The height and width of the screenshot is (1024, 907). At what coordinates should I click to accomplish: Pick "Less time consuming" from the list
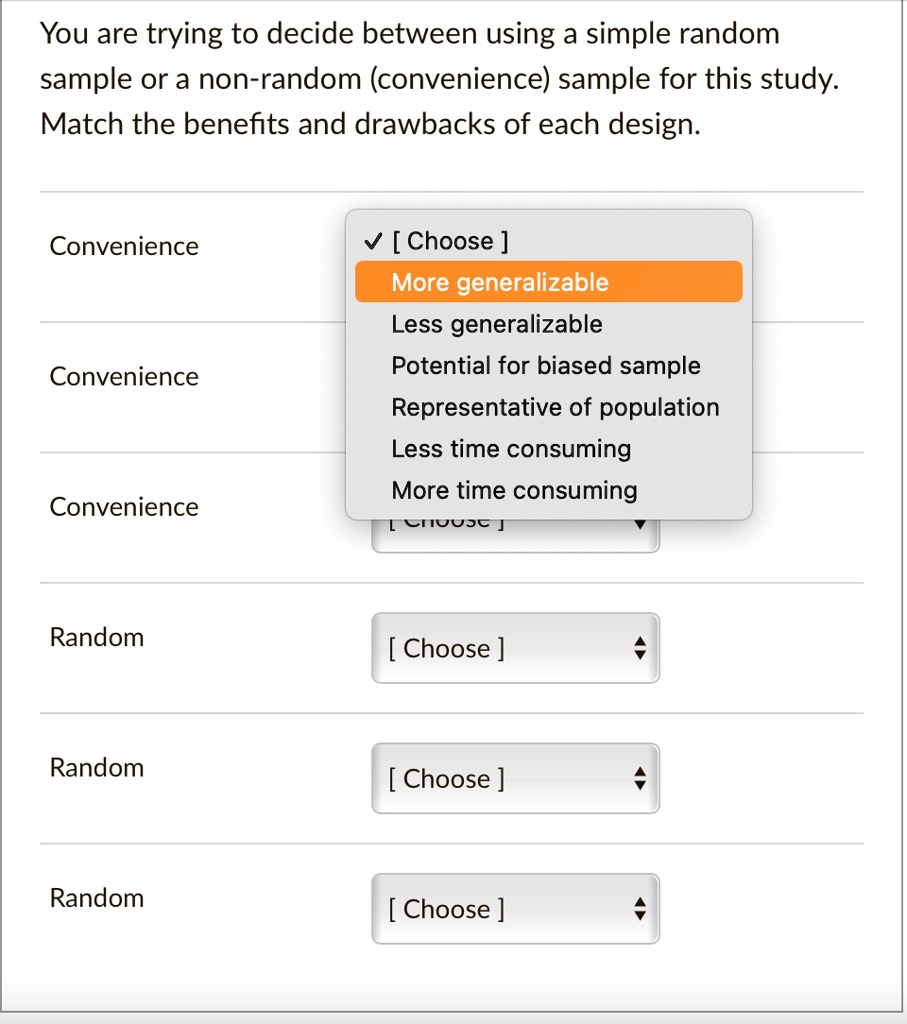pos(511,449)
